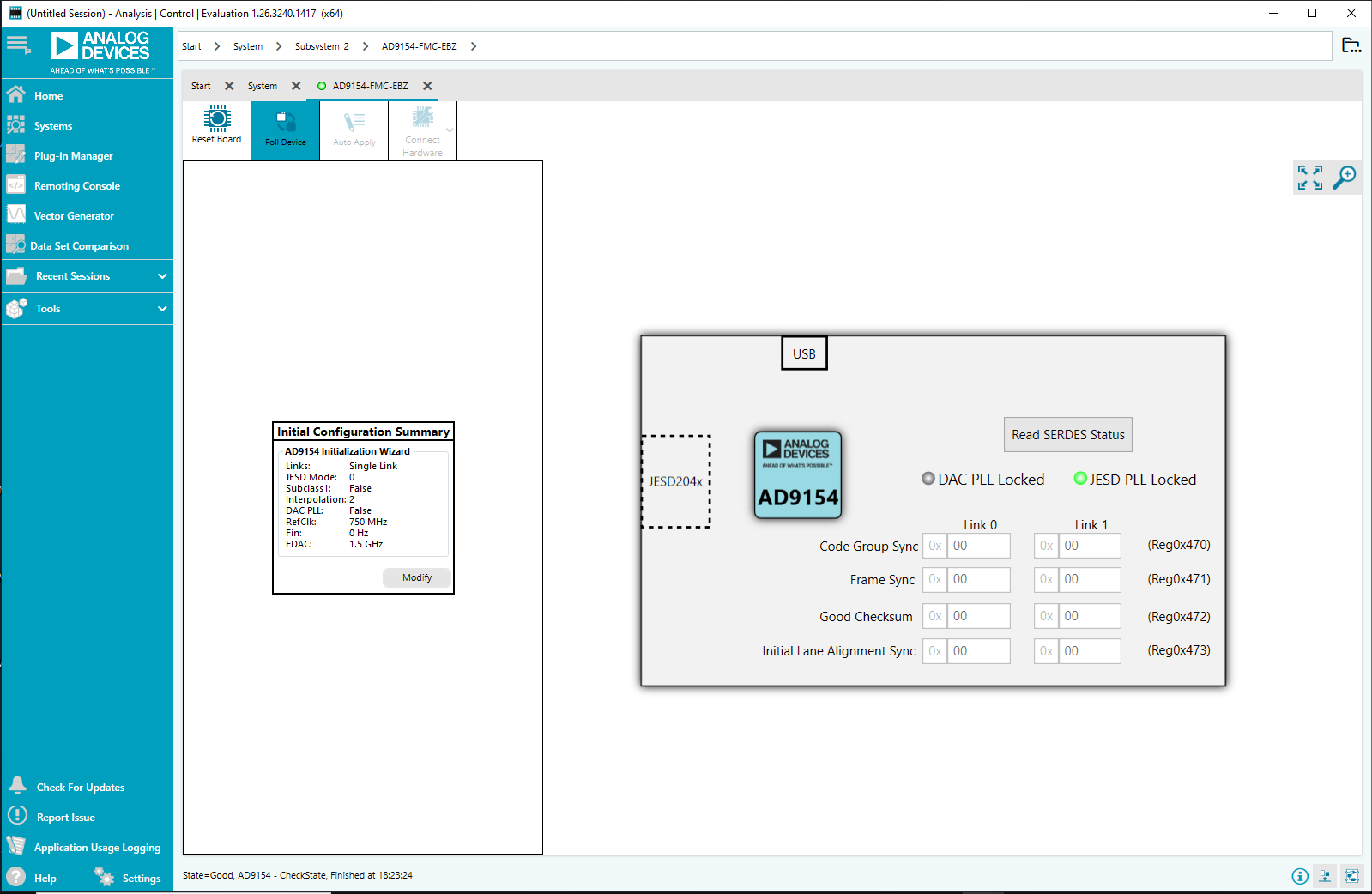Click the Read SERDES Status button
Screen dimensions: 1372x894
pyautogui.click(x=1067, y=435)
